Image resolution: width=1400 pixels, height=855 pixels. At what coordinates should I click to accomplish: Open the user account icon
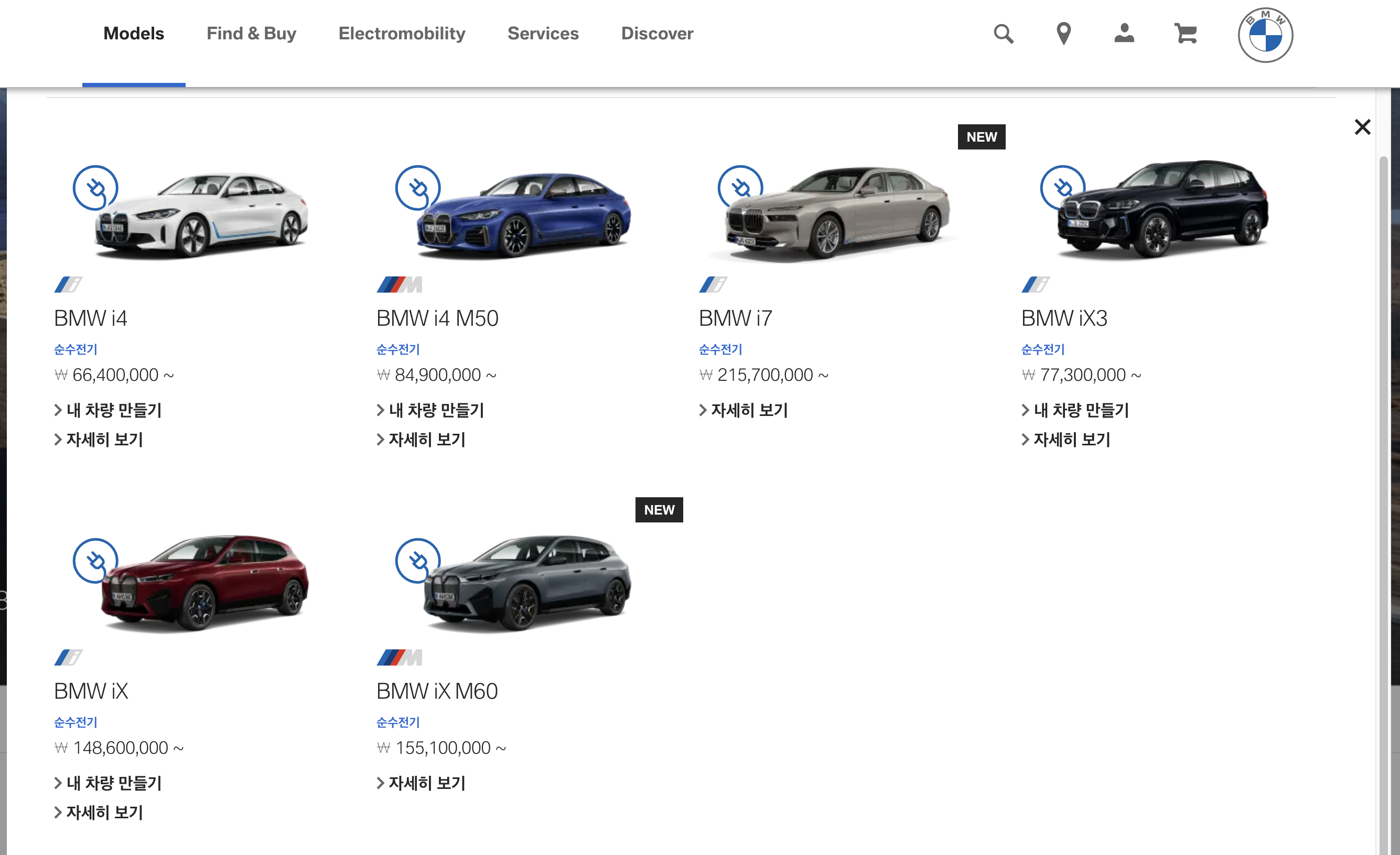[x=1124, y=34]
